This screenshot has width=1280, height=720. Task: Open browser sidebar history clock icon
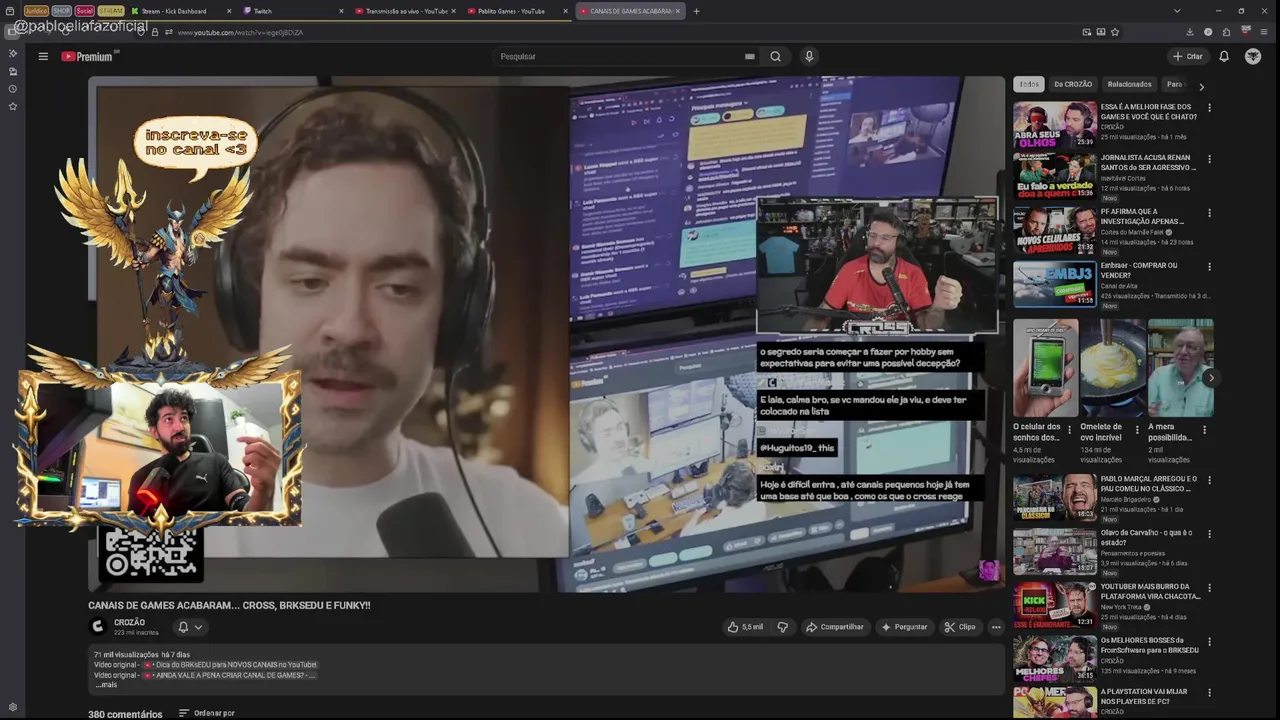(12, 89)
